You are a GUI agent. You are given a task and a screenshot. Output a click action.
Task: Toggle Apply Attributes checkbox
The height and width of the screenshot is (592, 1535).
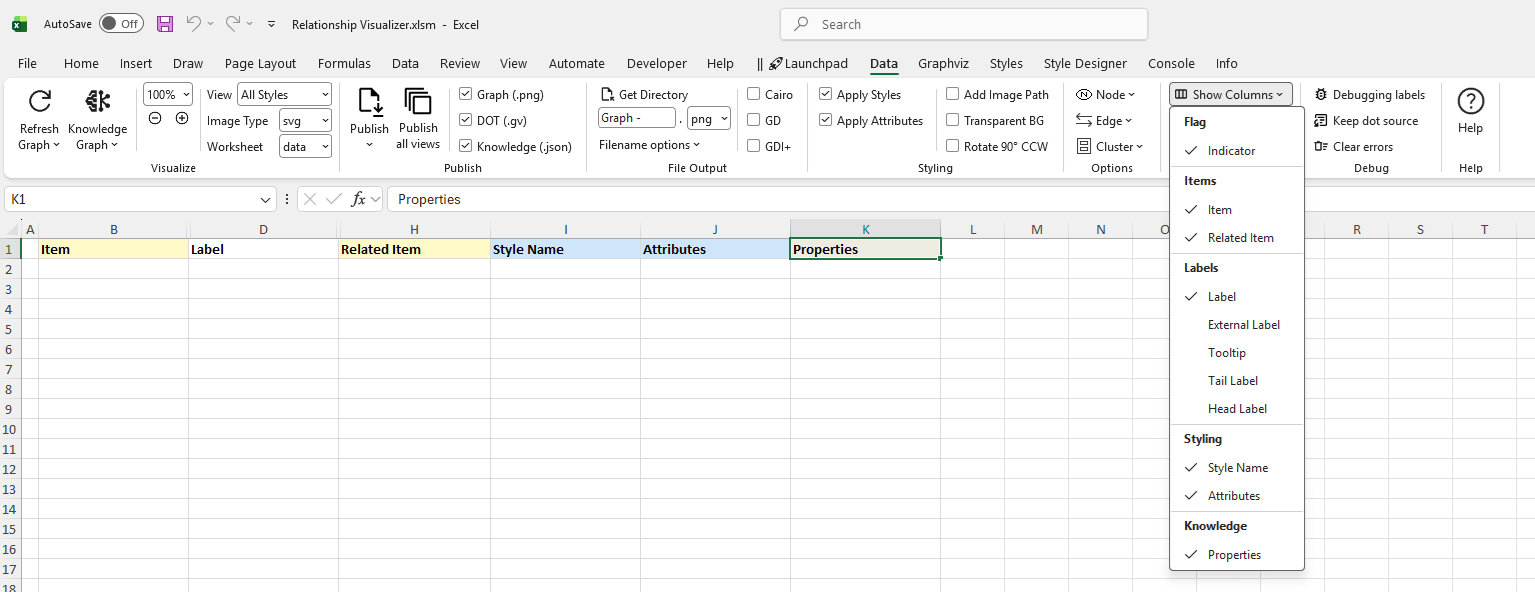click(x=825, y=121)
